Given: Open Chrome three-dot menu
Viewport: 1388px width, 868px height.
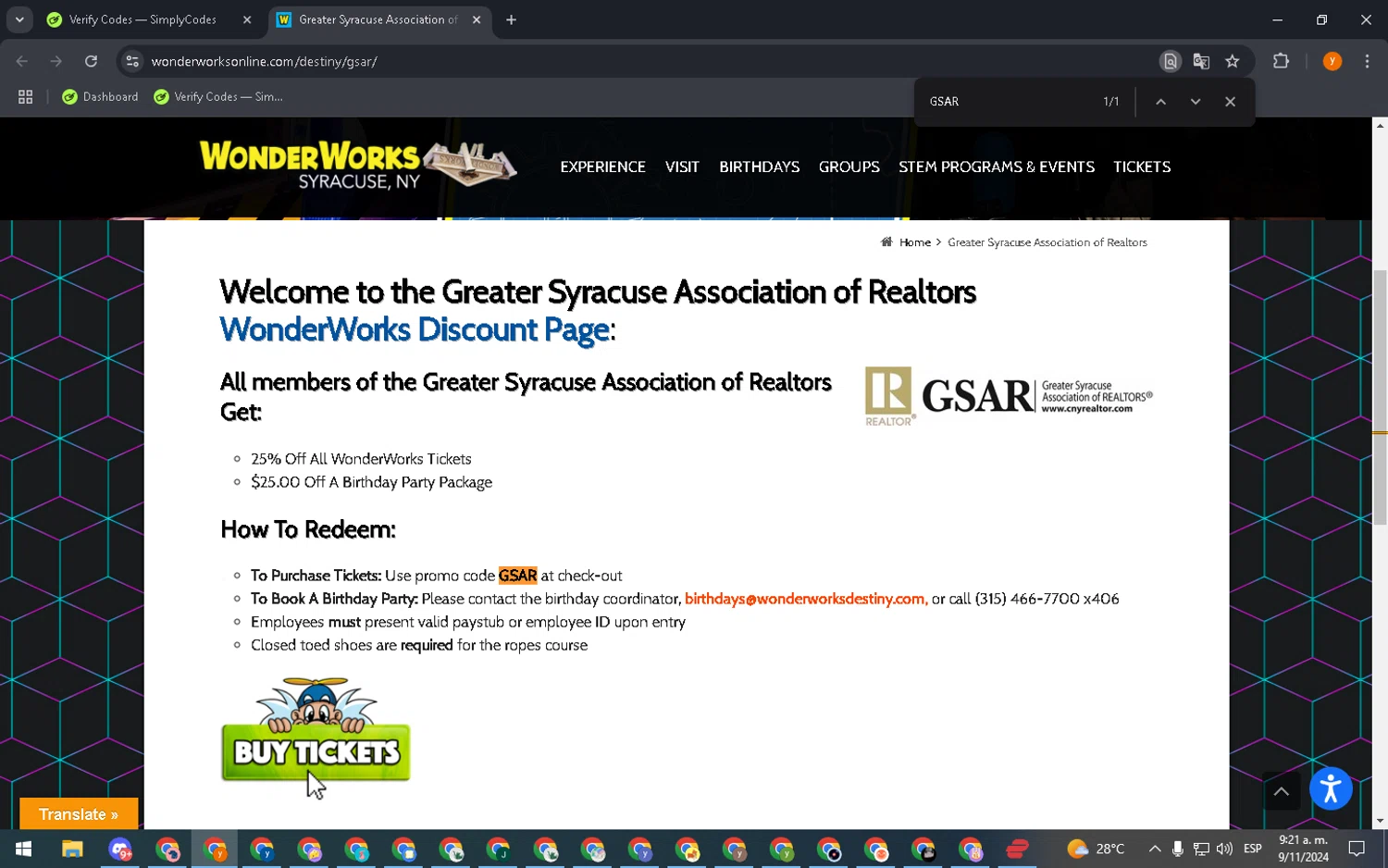Looking at the screenshot, I should tap(1367, 61).
